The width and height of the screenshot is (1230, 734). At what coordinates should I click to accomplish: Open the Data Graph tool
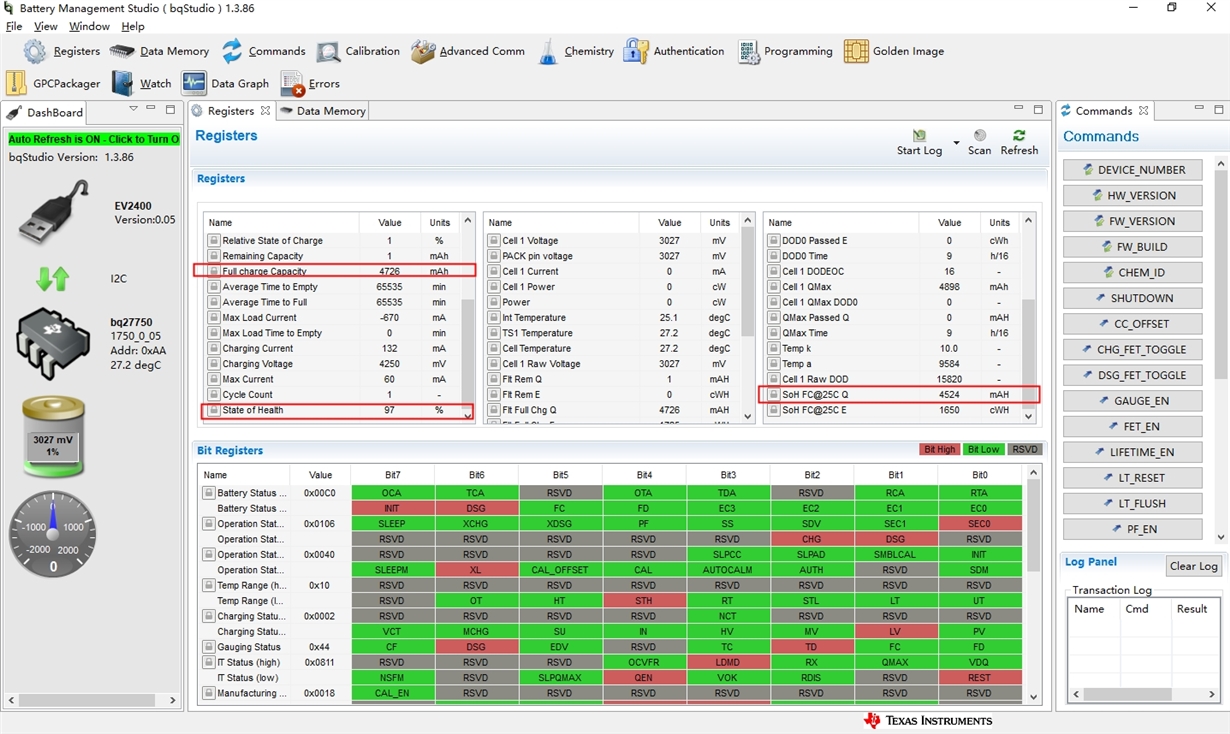225,83
